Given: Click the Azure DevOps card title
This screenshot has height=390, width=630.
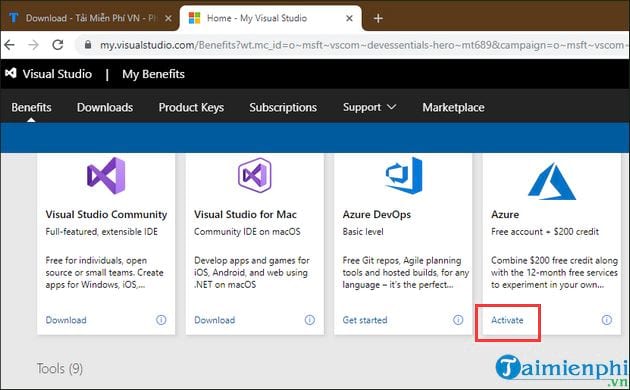Looking at the screenshot, I should (x=376, y=214).
